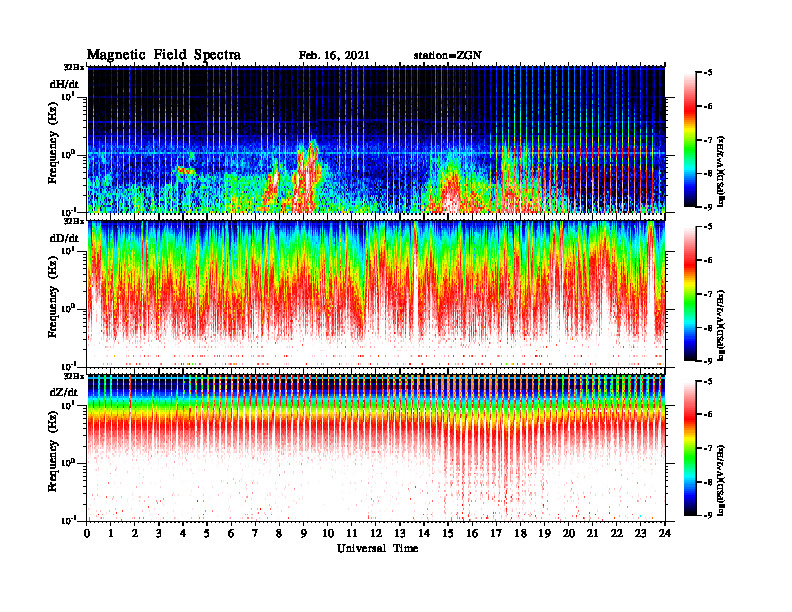Click the hour 3 label on the Universal Time axis

pyautogui.click(x=159, y=534)
